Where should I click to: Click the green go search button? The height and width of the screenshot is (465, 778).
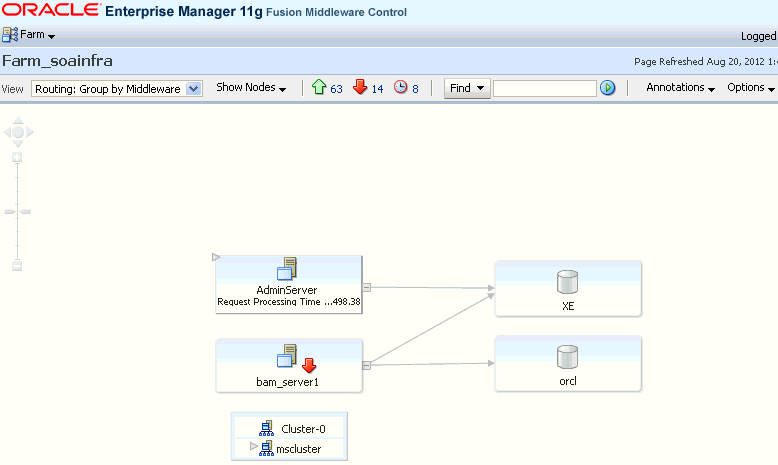tap(607, 88)
